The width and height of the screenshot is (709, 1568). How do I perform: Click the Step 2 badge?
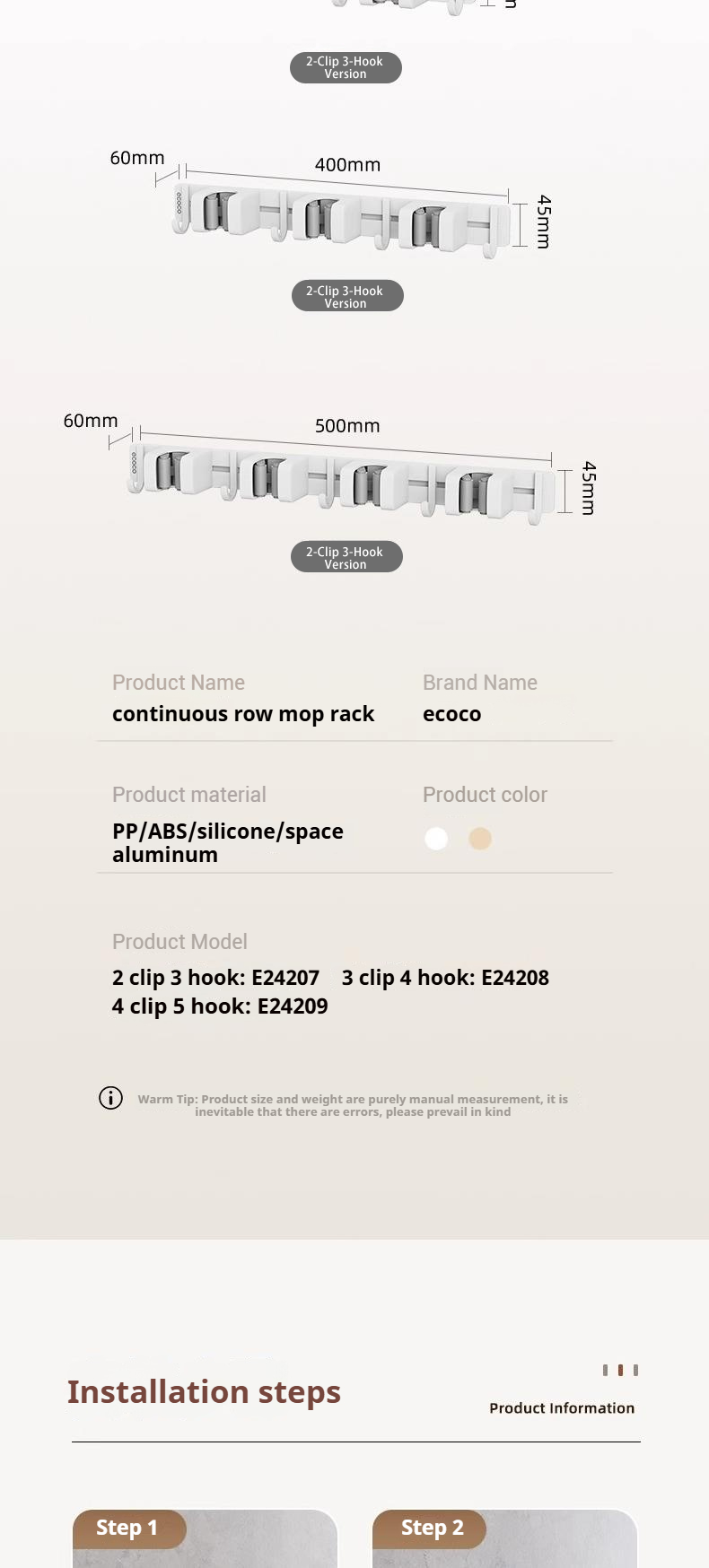pos(431,1528)
